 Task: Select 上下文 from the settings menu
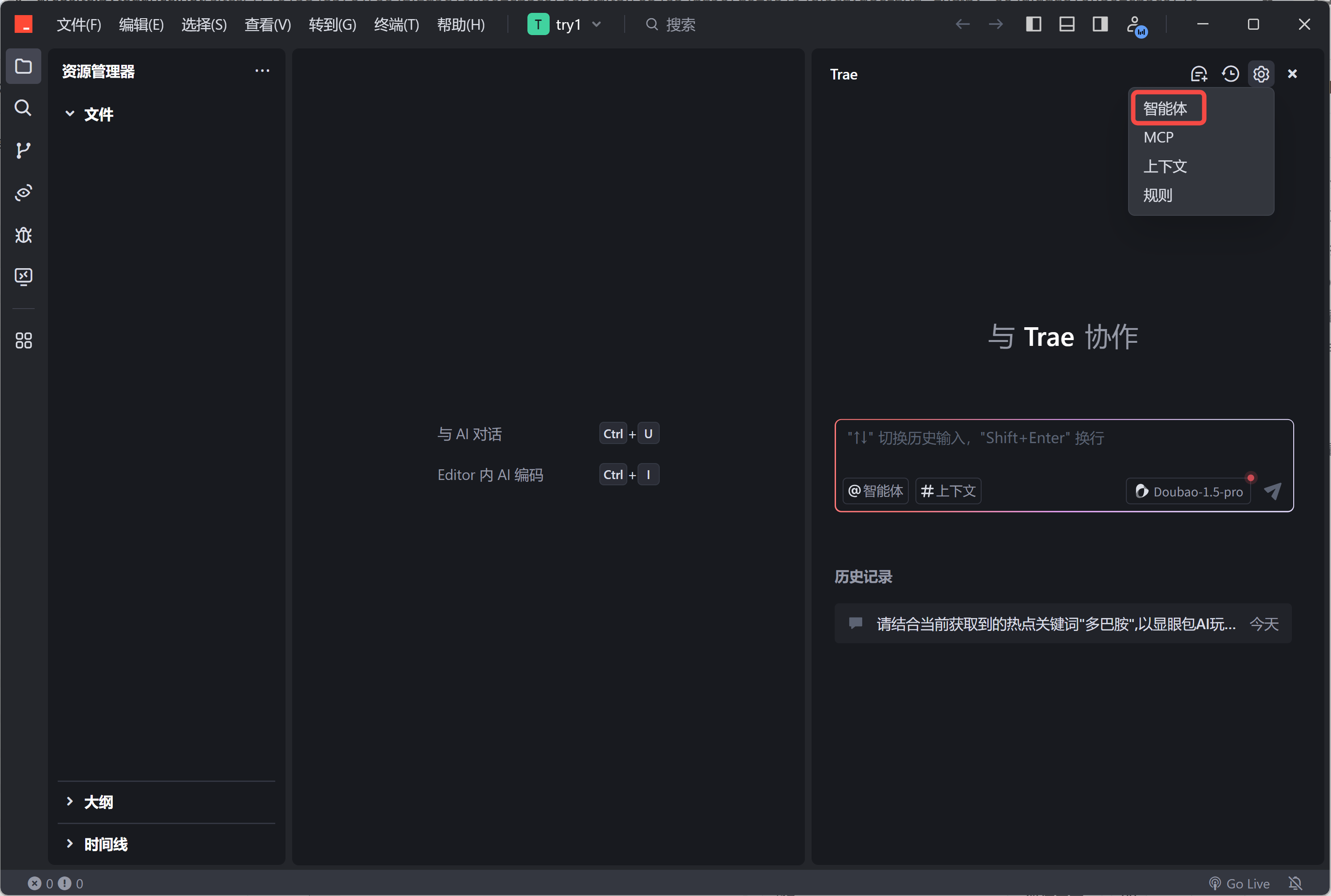coord(1165,167)
